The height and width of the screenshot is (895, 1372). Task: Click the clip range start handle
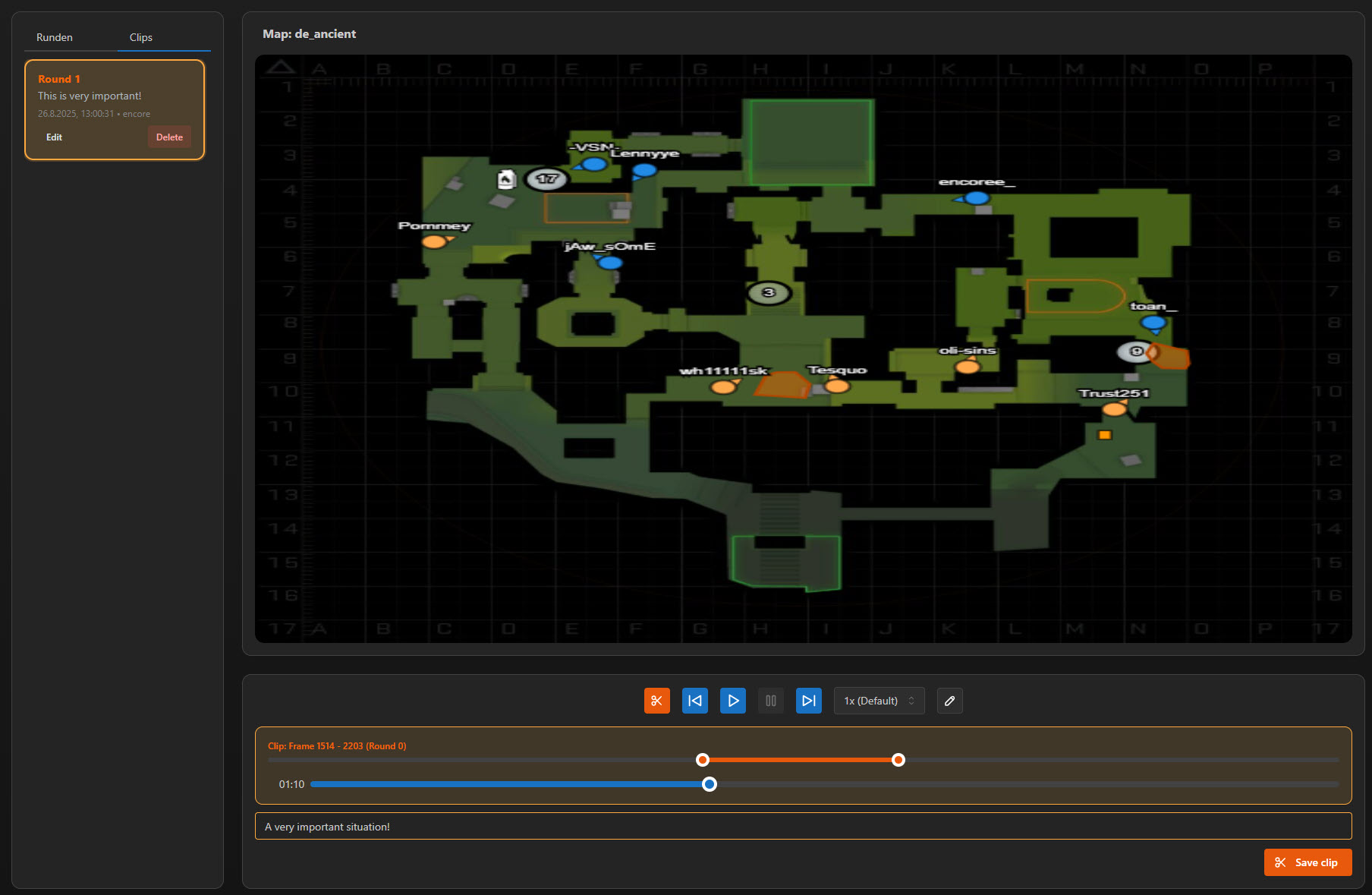[x=703, y=760]
